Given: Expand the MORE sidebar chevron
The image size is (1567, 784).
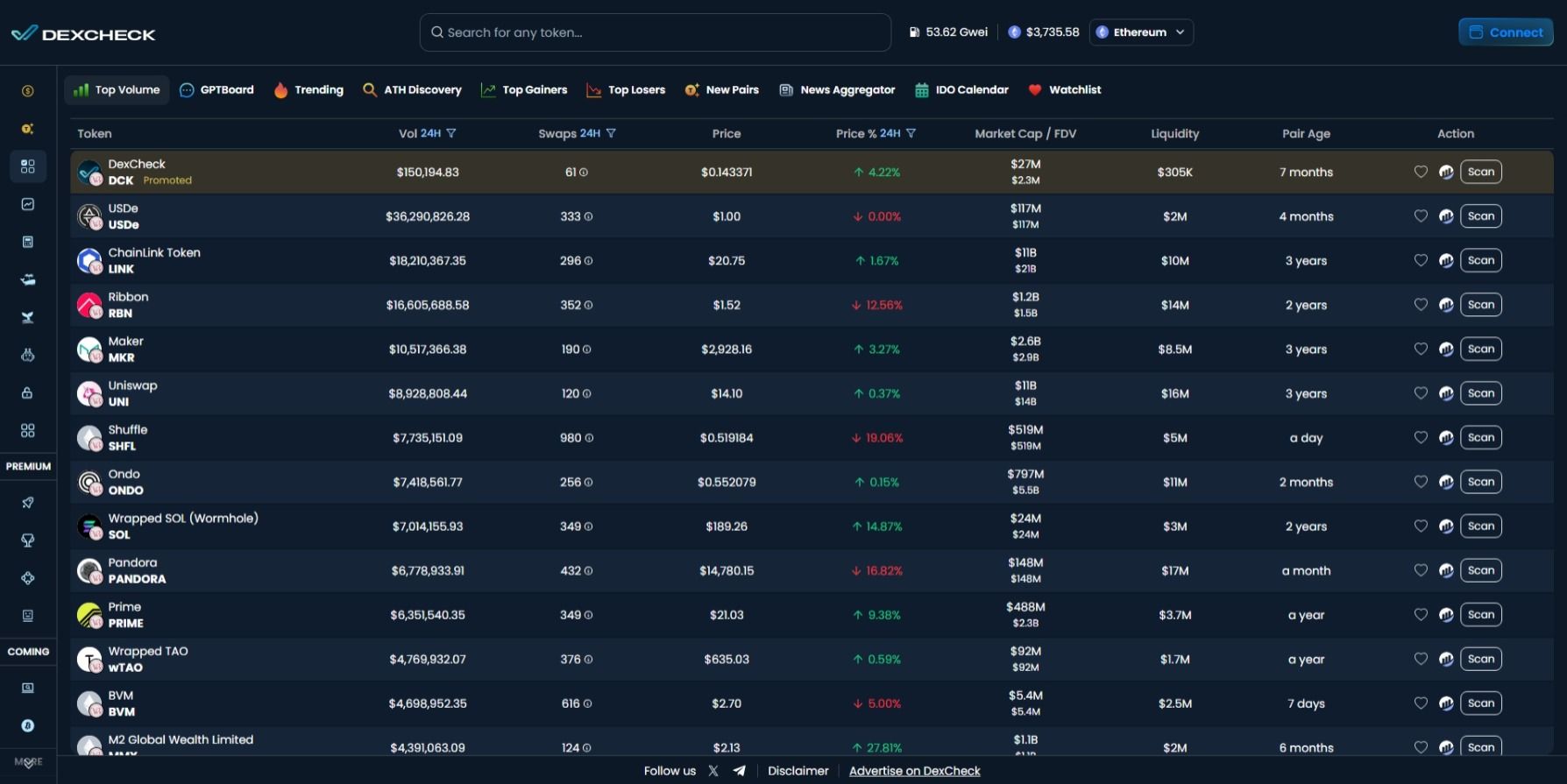Looking at the screenshot, I should tap(28, 763).
